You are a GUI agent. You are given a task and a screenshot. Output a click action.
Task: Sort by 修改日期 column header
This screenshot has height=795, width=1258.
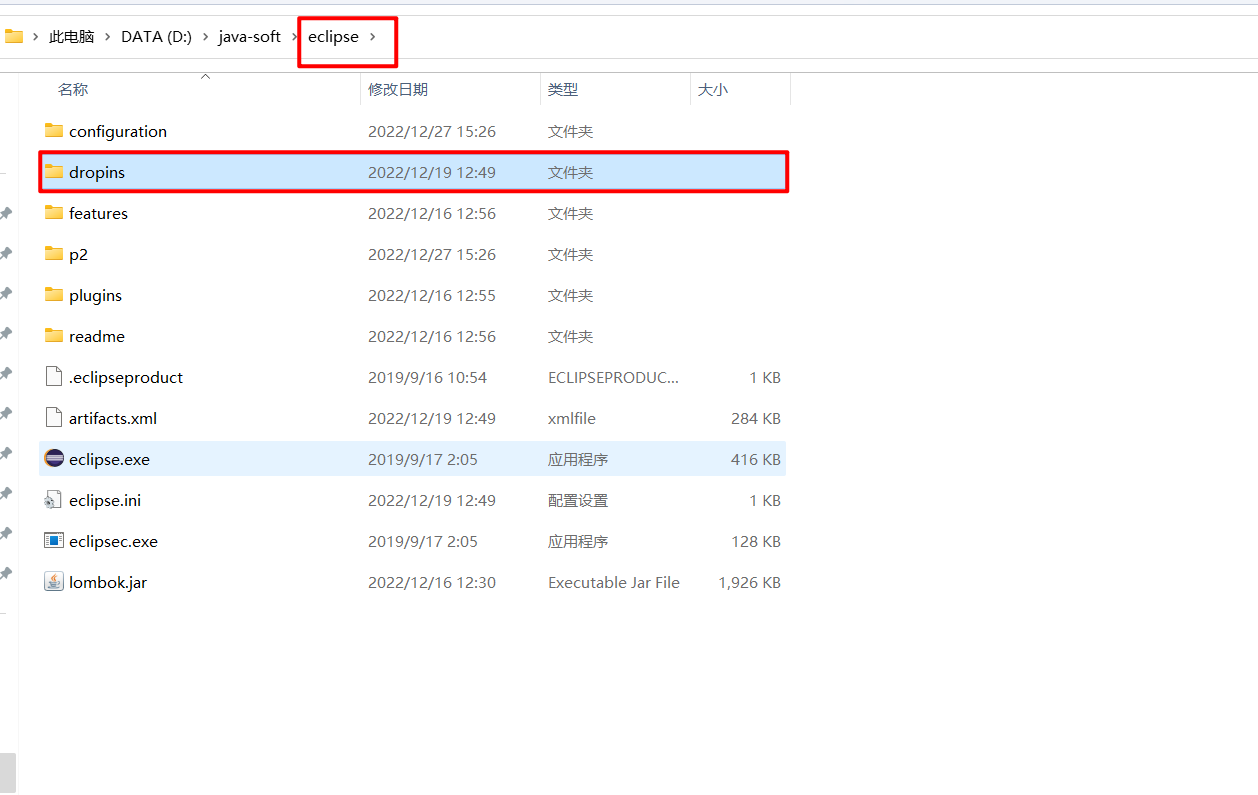[x=398, y=89]
